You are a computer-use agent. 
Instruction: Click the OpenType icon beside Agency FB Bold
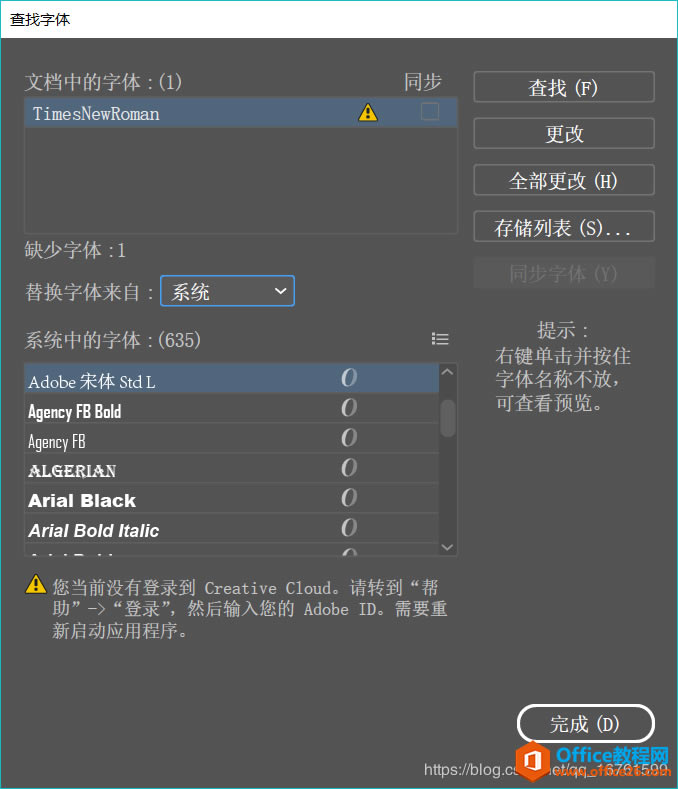click(x=349, y=408)
